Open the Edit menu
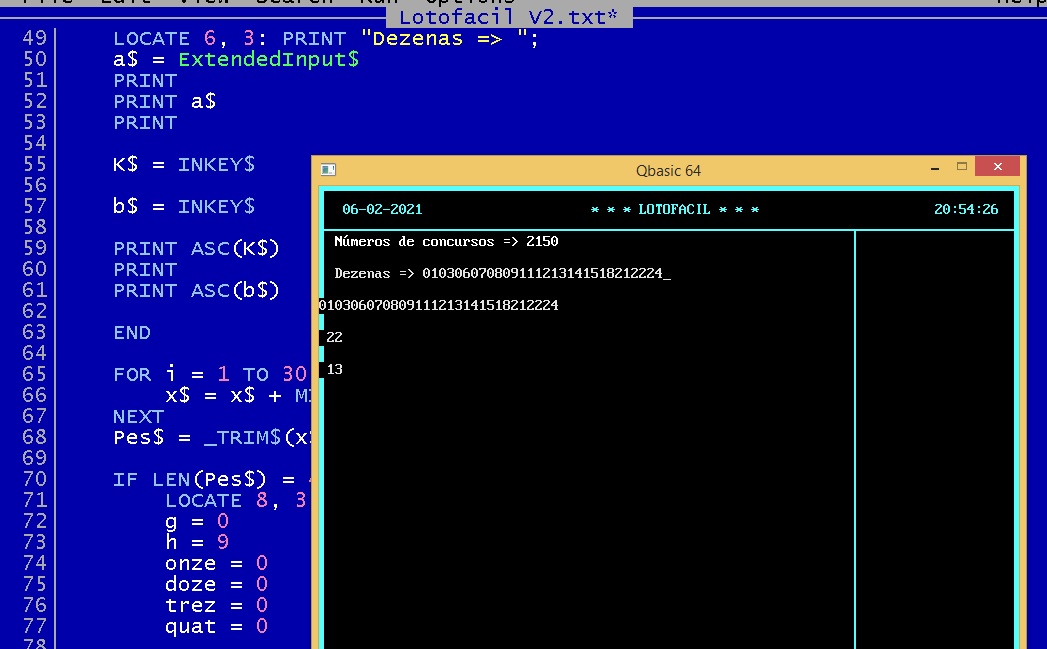 pos(125,2)
